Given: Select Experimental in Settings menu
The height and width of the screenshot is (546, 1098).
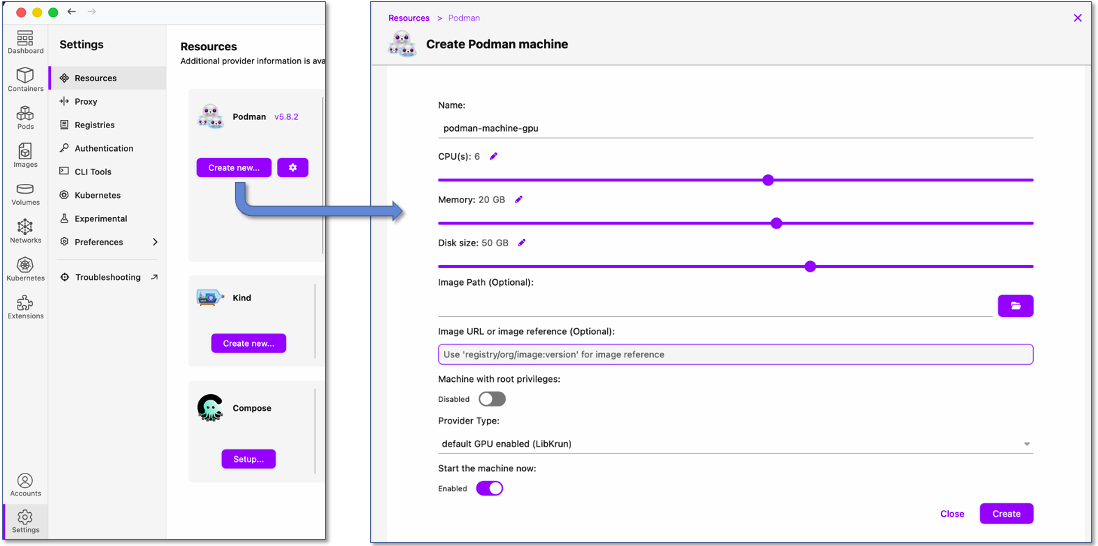Looking at the screenshot, I should (107, 218).
